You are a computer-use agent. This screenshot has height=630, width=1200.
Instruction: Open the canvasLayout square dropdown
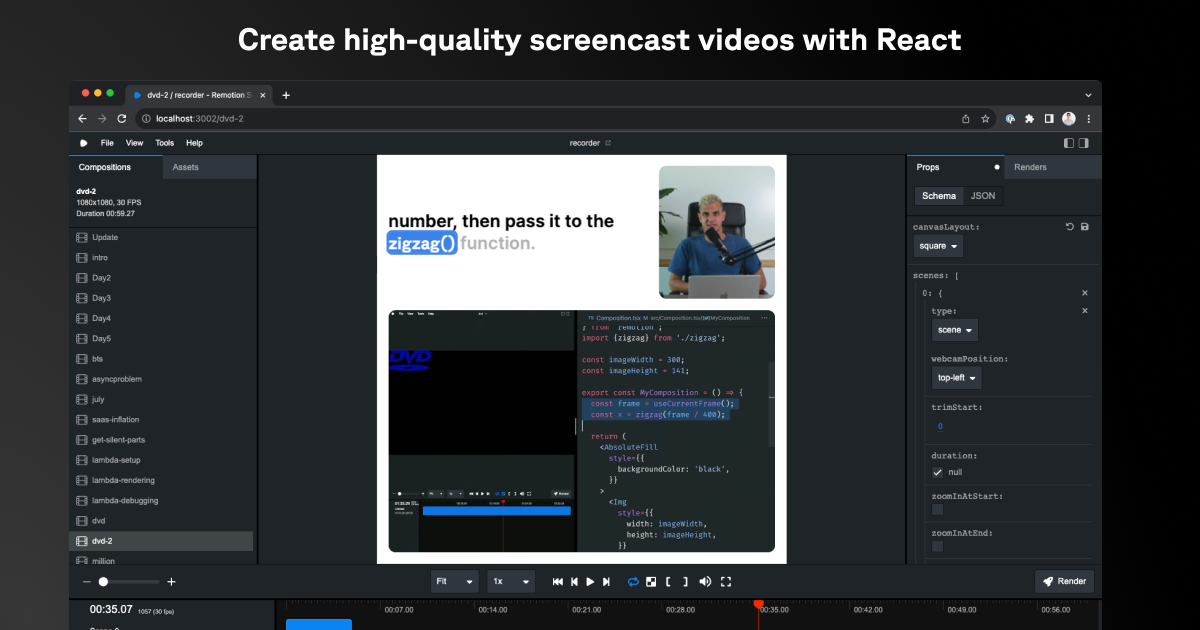coord(940,246)
